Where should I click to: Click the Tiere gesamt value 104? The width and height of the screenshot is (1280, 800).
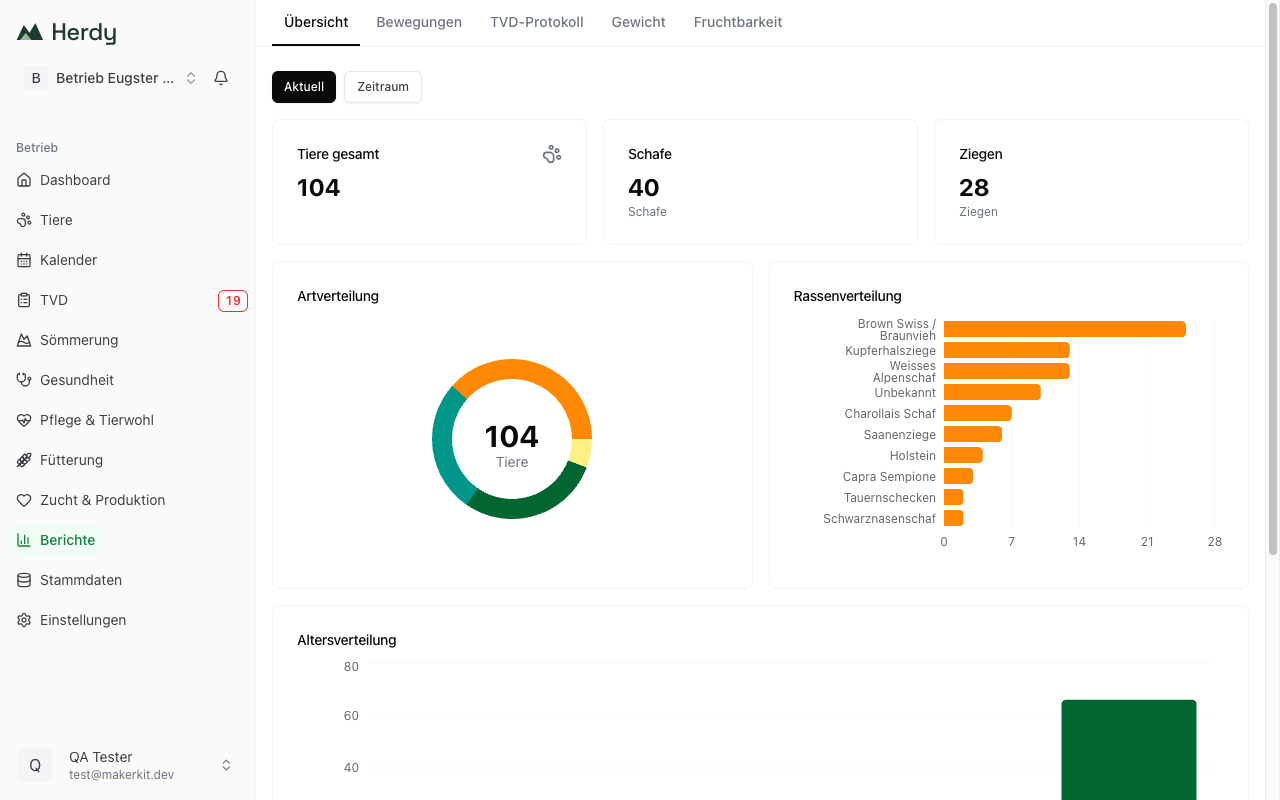[319, 188]
